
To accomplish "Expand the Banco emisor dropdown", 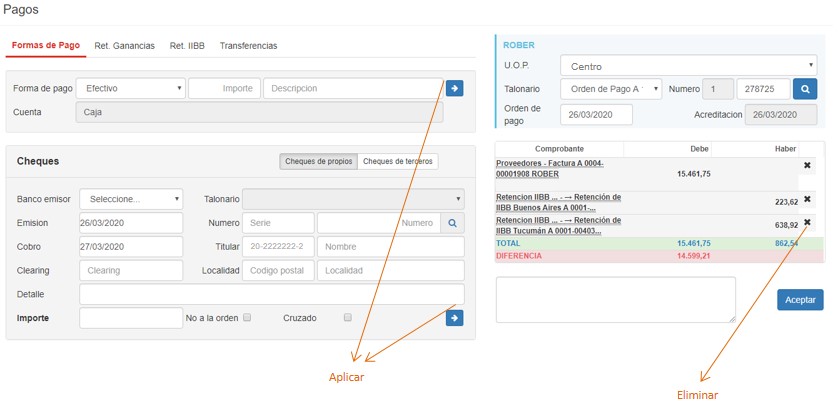I will pyautogui.click(x=130, y=199).
